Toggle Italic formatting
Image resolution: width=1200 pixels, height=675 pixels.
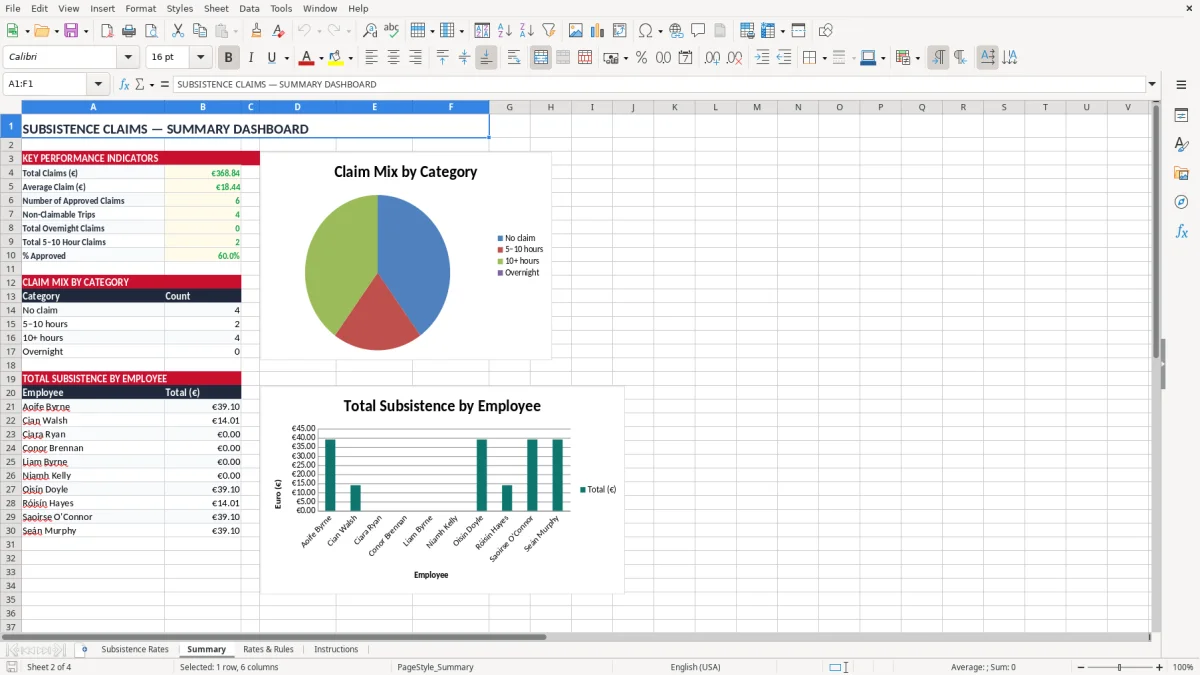[250, 58]
